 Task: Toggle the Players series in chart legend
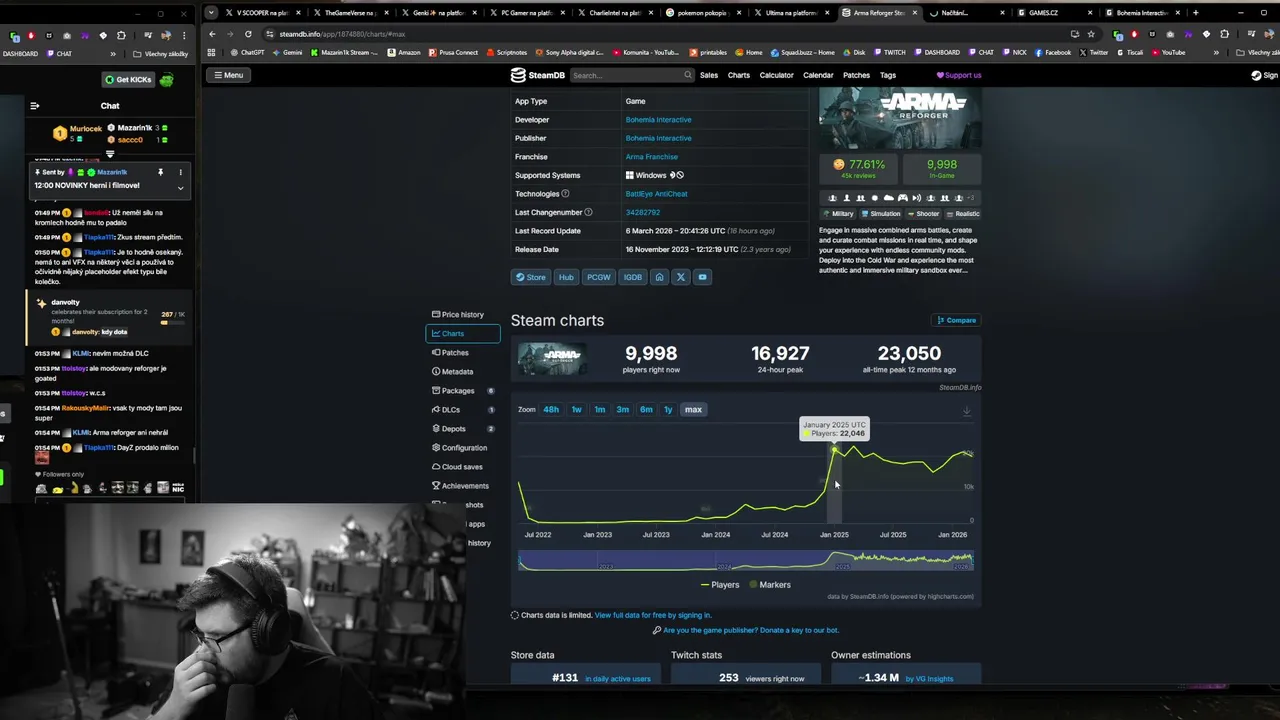720,585
